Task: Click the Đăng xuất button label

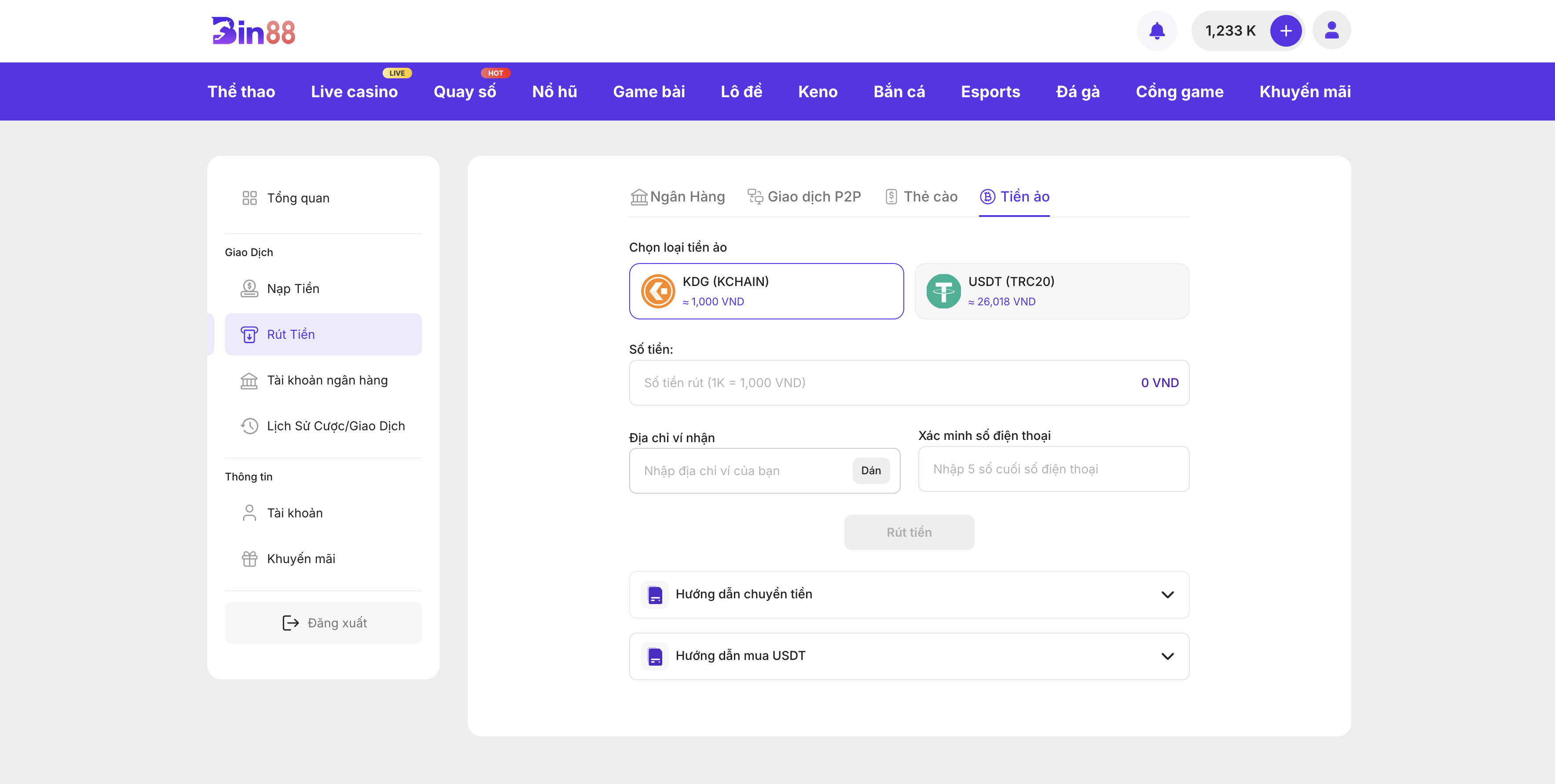Action: [337, 623]
